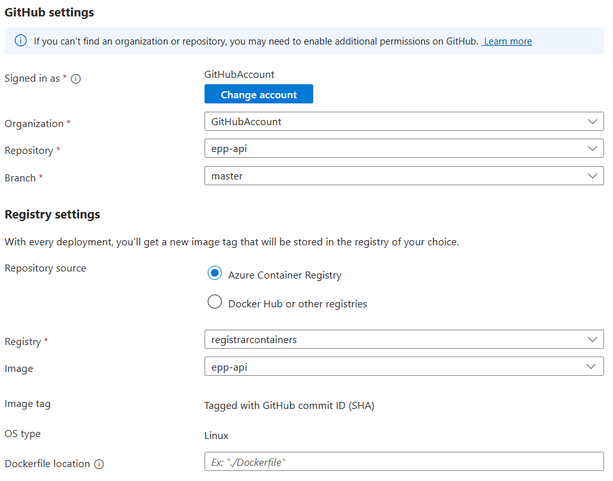Open the Image dropdown showing epp-api

tap(404, 366)
